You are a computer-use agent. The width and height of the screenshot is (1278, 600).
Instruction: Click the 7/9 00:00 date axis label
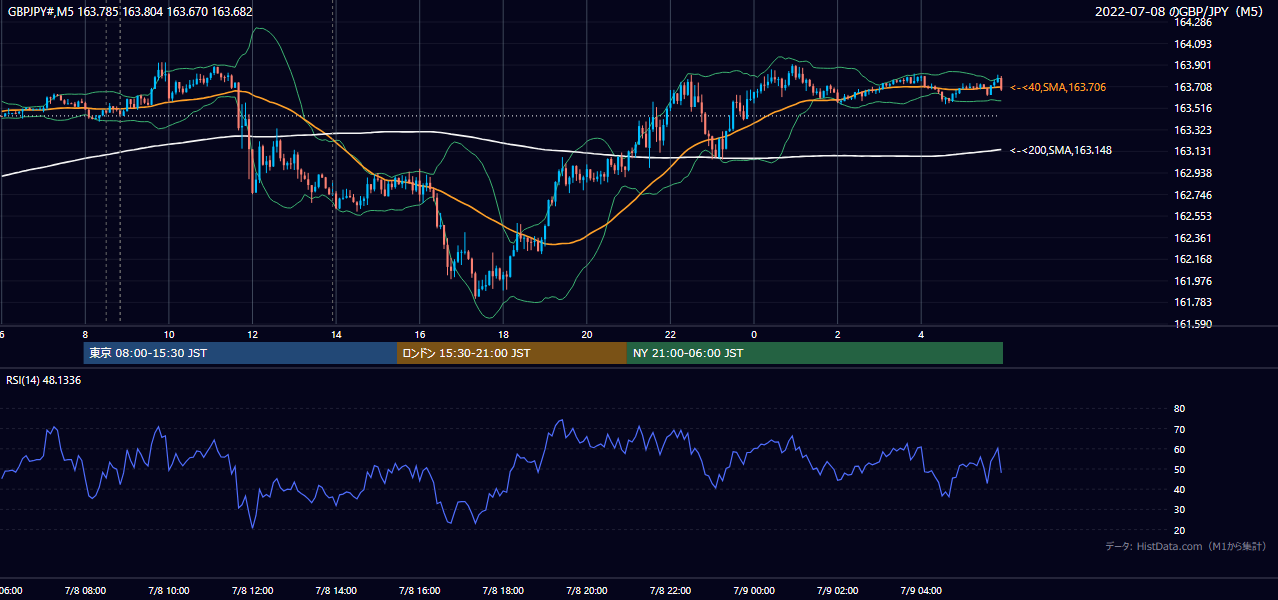(754, 591)
